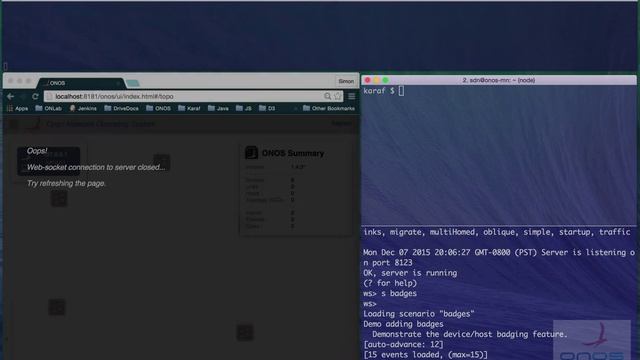Click "Try refreshing the page." text
The width and height of the screenshot is (640, 360).
click(x=66, y=183)
